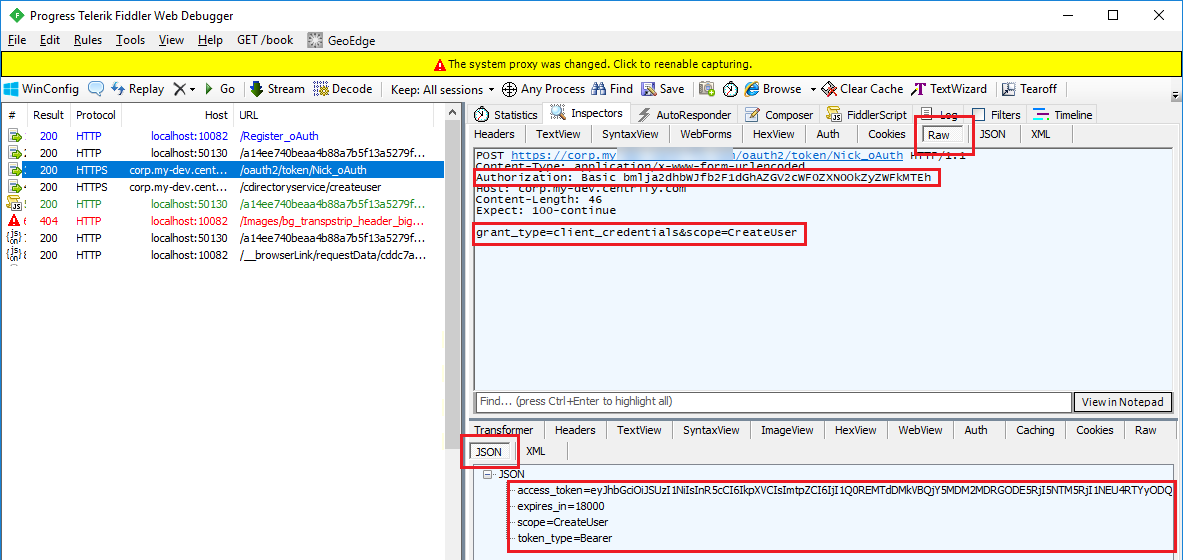Click the Go resume button
This screenshot has width=1183, height=560.
pos(220,89)
